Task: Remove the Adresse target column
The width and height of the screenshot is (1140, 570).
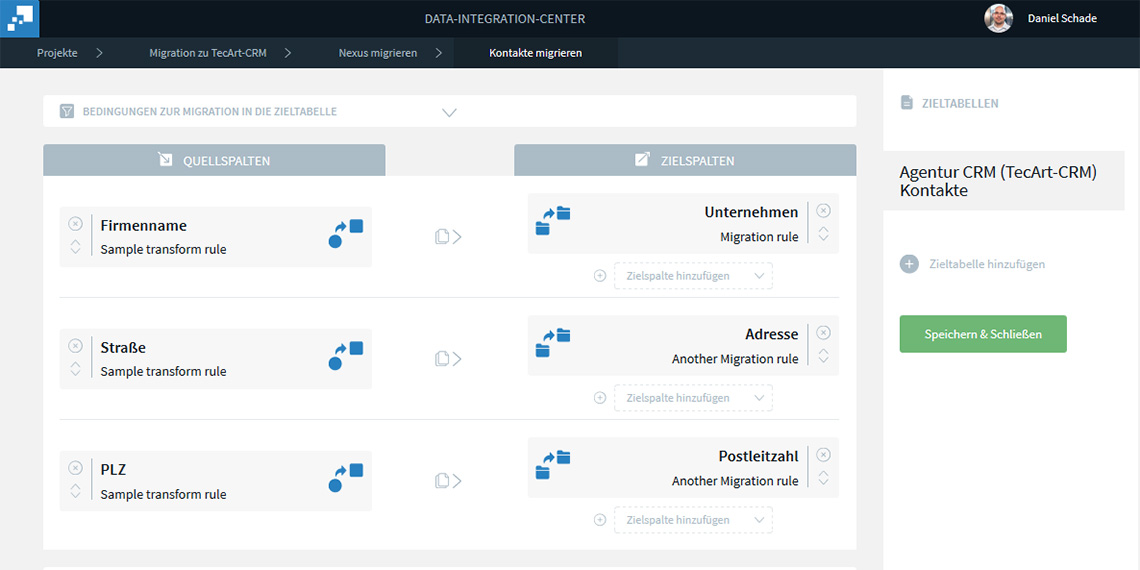Action: (823, 333)
